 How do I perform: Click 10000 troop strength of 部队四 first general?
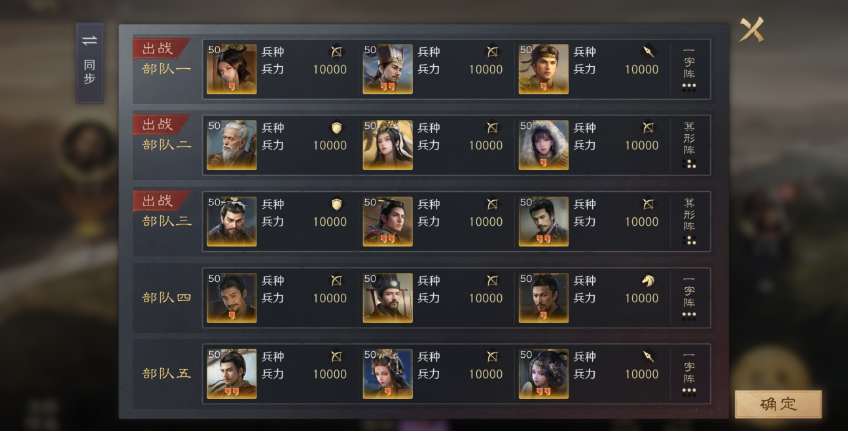pyautogui.click(x=330, y=298)
